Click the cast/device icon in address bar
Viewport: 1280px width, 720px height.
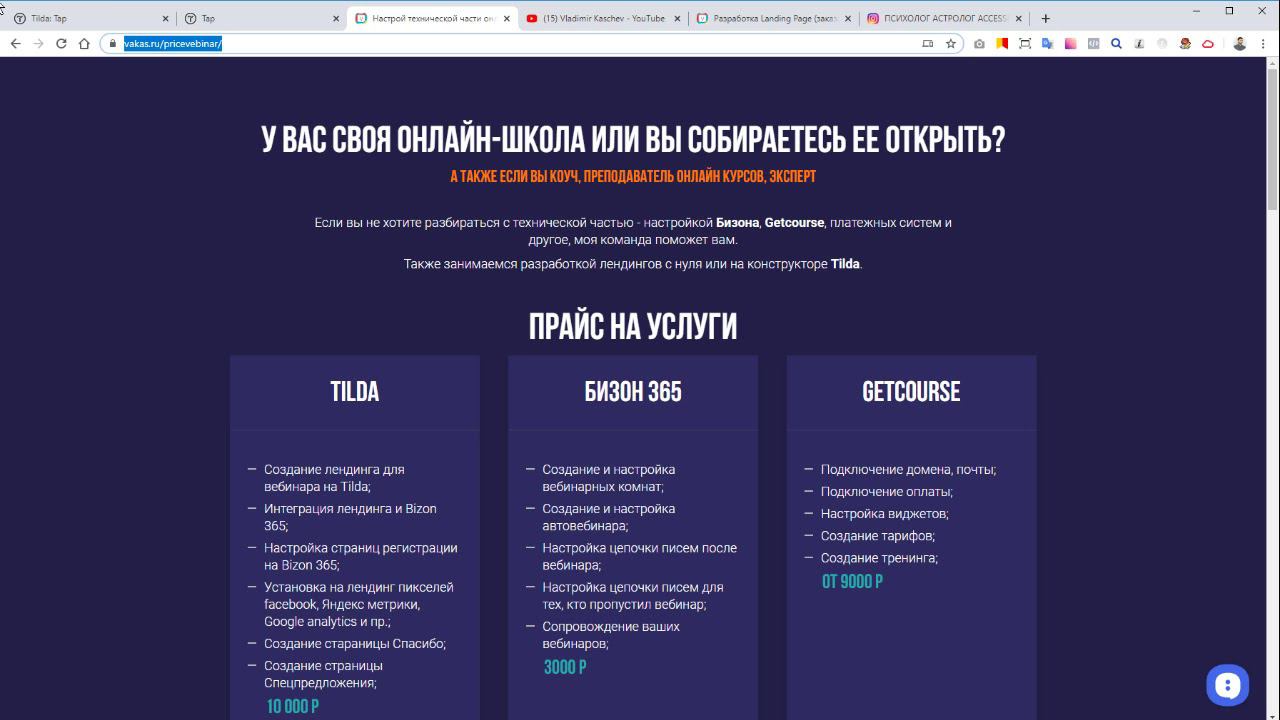click(927, 44)
